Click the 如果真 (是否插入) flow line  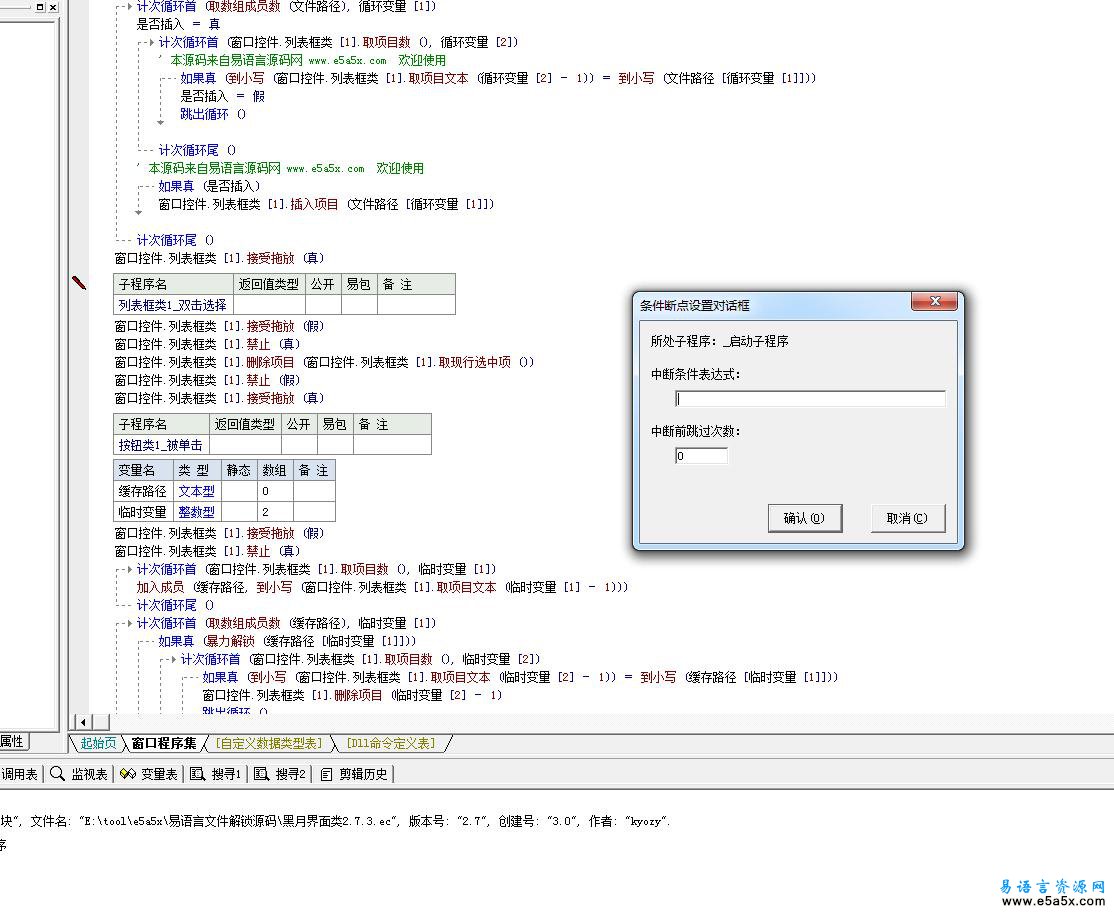point(209,186)
